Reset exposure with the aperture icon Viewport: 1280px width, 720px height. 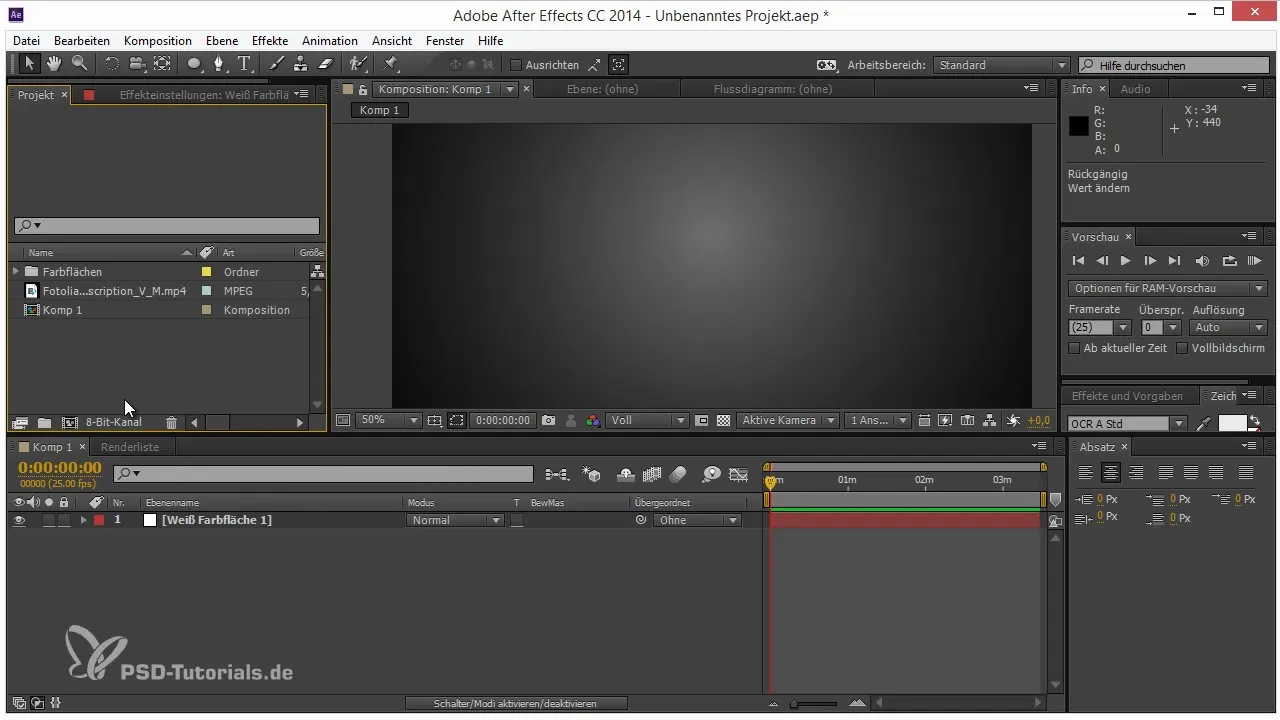point(1013,421)
